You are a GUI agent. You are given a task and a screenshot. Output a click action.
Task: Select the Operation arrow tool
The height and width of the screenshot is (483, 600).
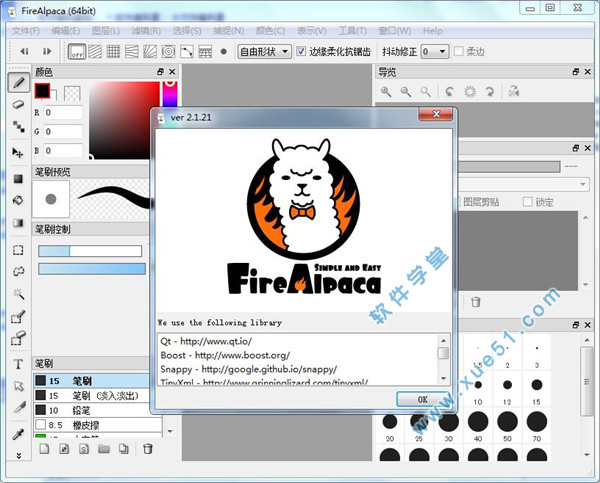(18, 386)
